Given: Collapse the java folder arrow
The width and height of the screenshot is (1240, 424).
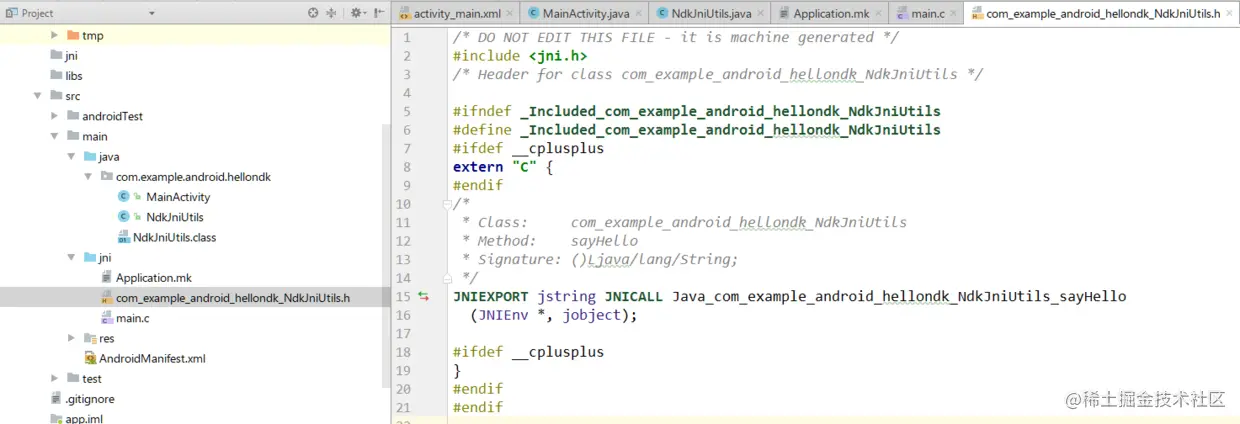Looking at the screenshot, I should coord(71,156).
